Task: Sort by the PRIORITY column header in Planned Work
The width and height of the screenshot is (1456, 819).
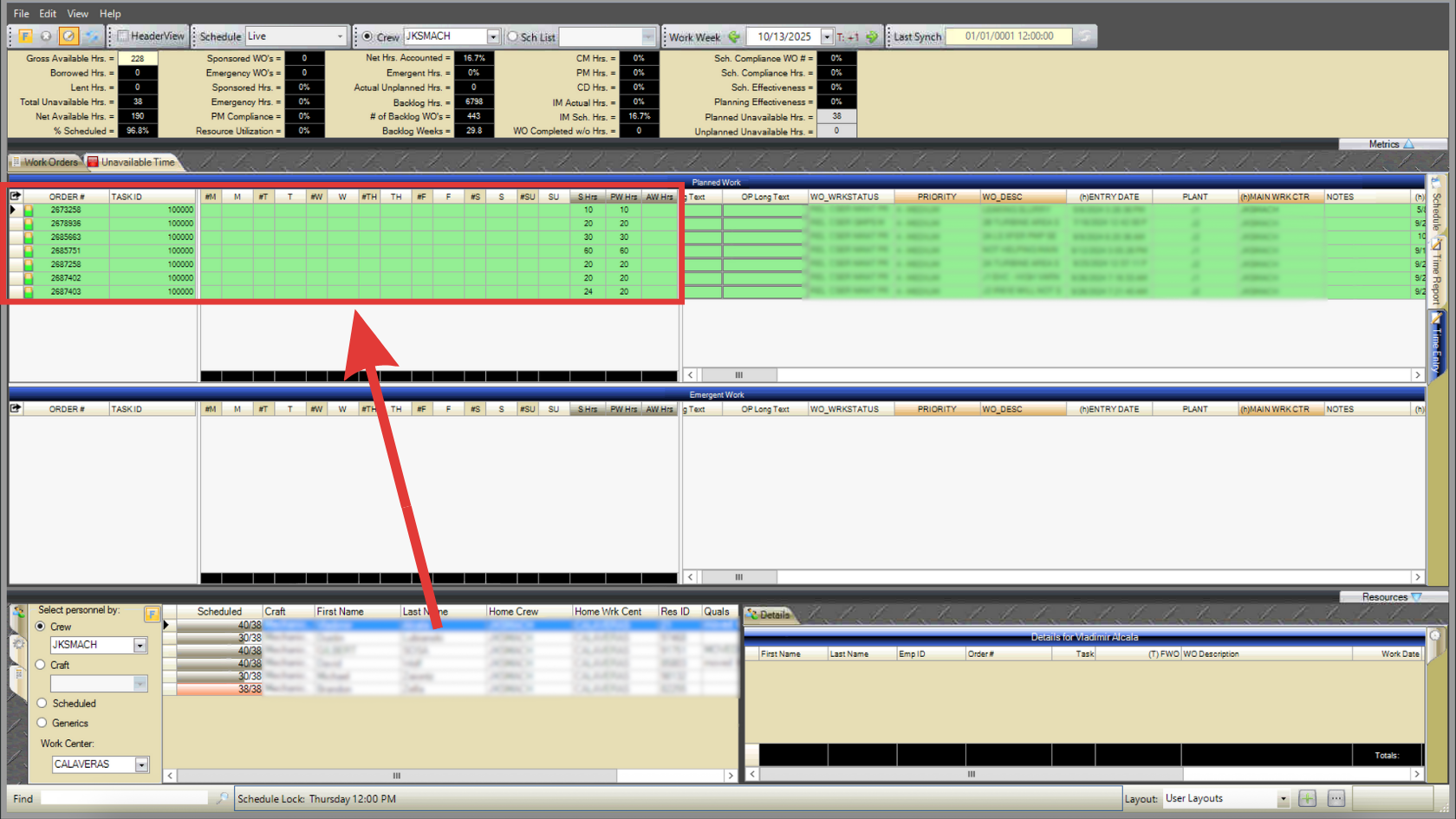Action: click(936, 197)
